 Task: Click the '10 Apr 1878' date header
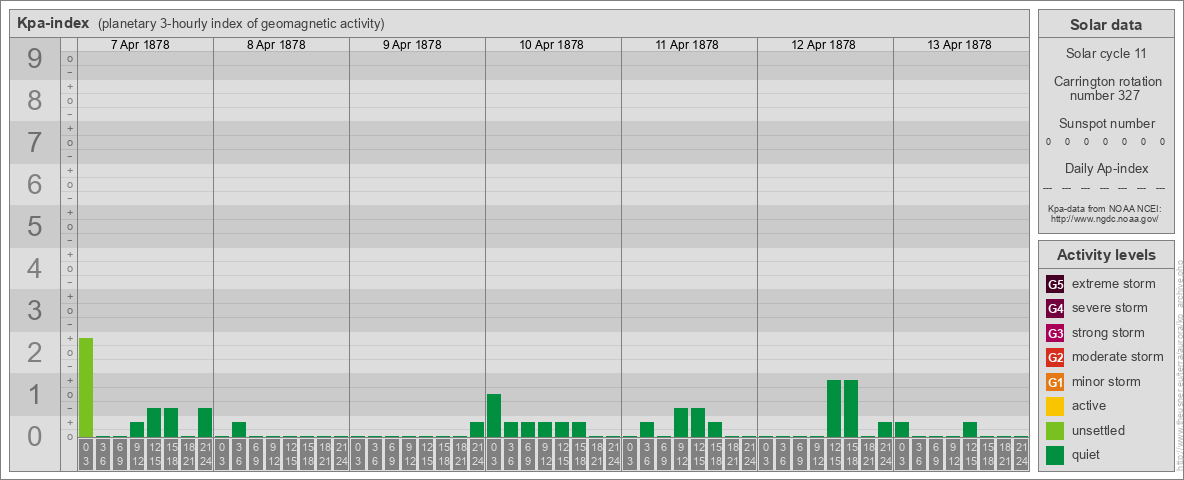(x=552, y=45)
